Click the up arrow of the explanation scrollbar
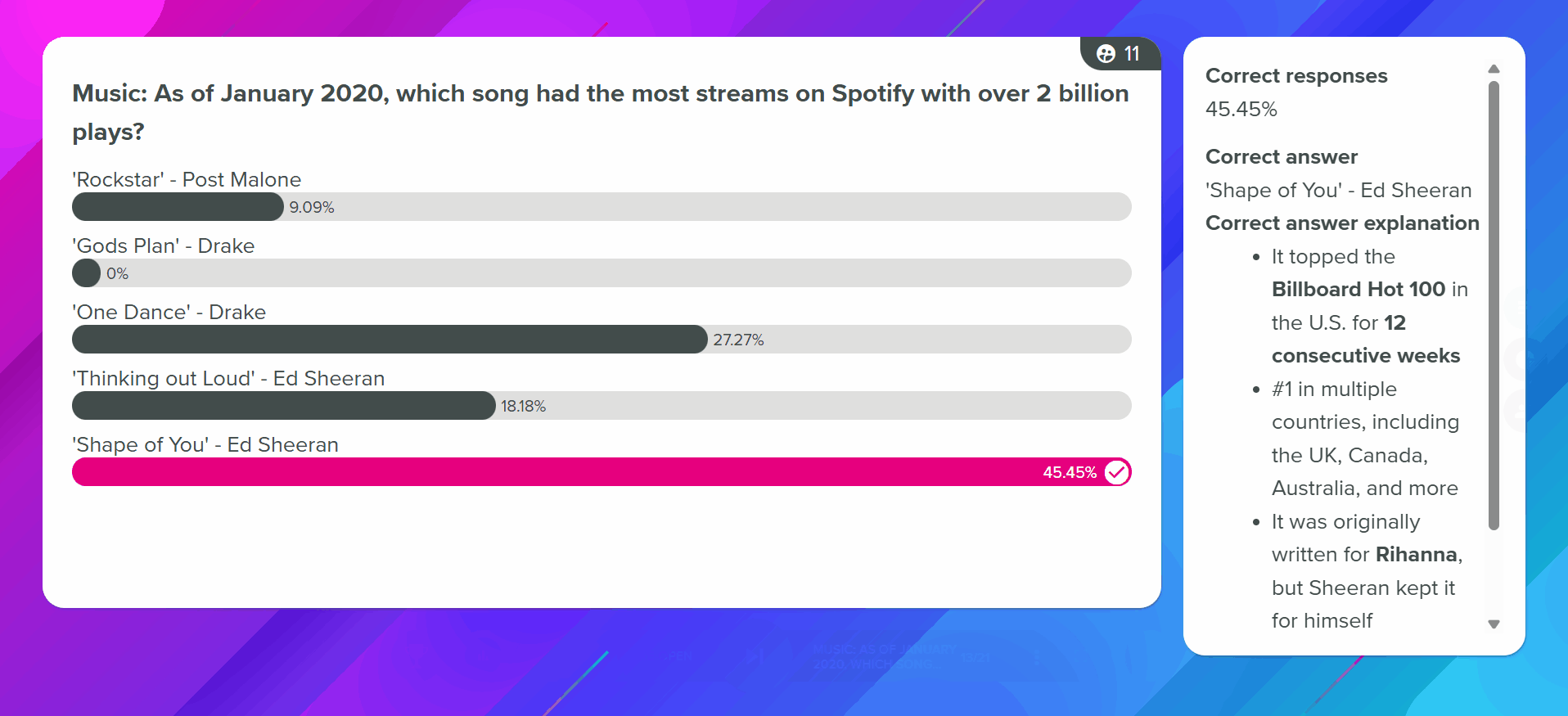Screen dimensions: 1568x716 [1494, 69]
